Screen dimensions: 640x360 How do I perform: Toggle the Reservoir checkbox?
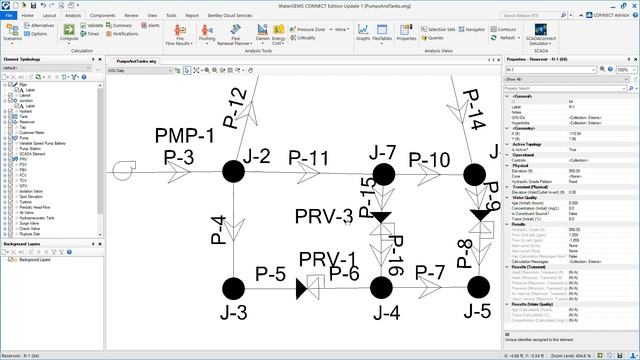[11, 122]
